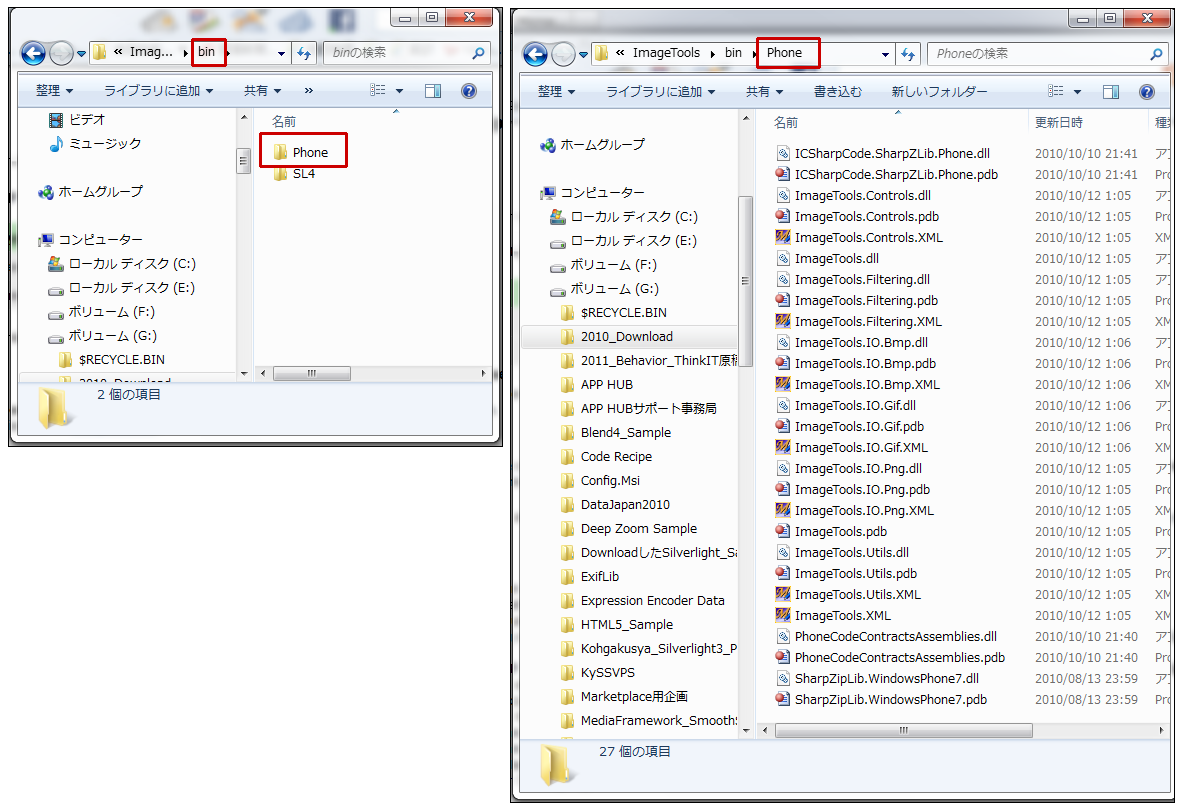Screen dimensions: 1182x807
Task: Click 書き込む button in Phone window
Action: (838, 92)
